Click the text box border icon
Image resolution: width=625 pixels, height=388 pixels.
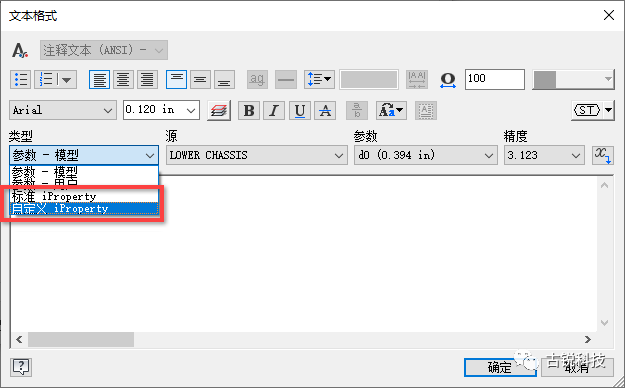click(426, 110)
